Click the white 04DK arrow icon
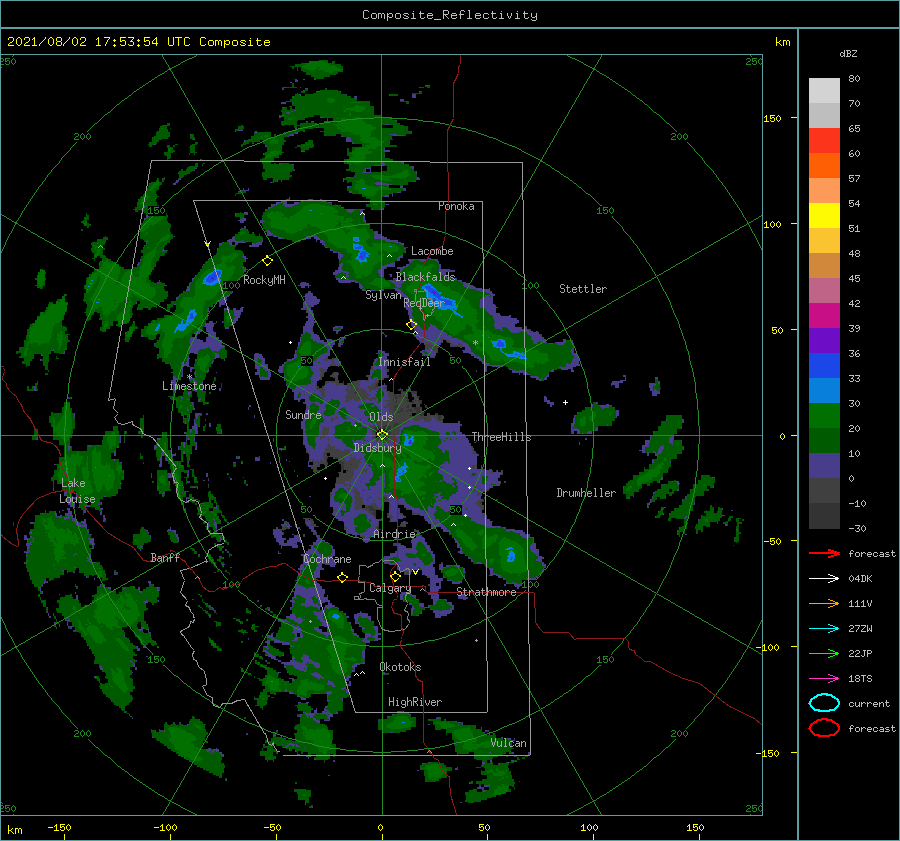The image size is (900, 841). click(824, 578)
